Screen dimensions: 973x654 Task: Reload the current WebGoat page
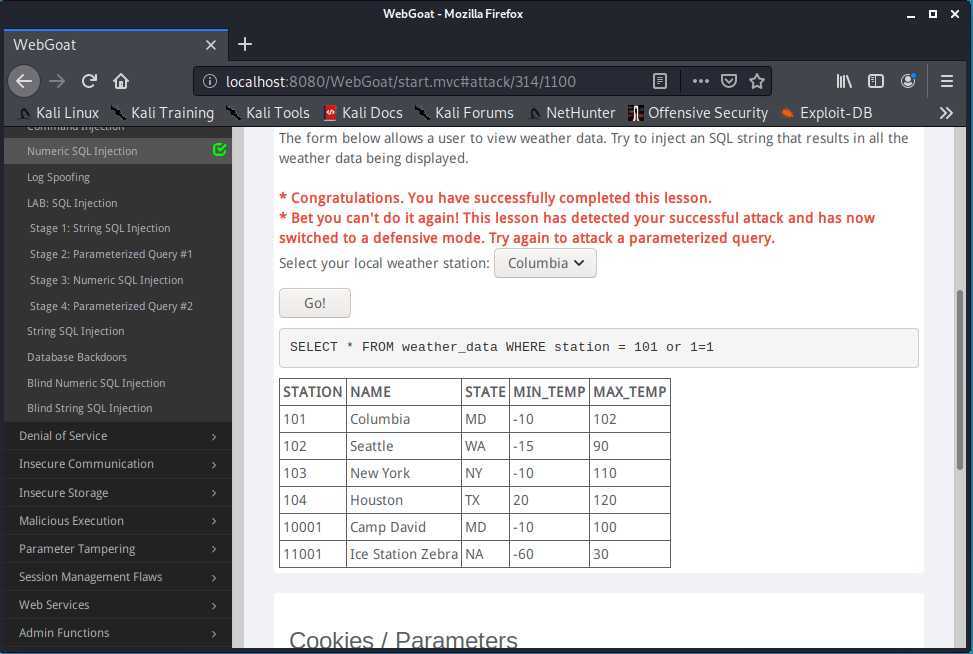(x=89, y=81)
